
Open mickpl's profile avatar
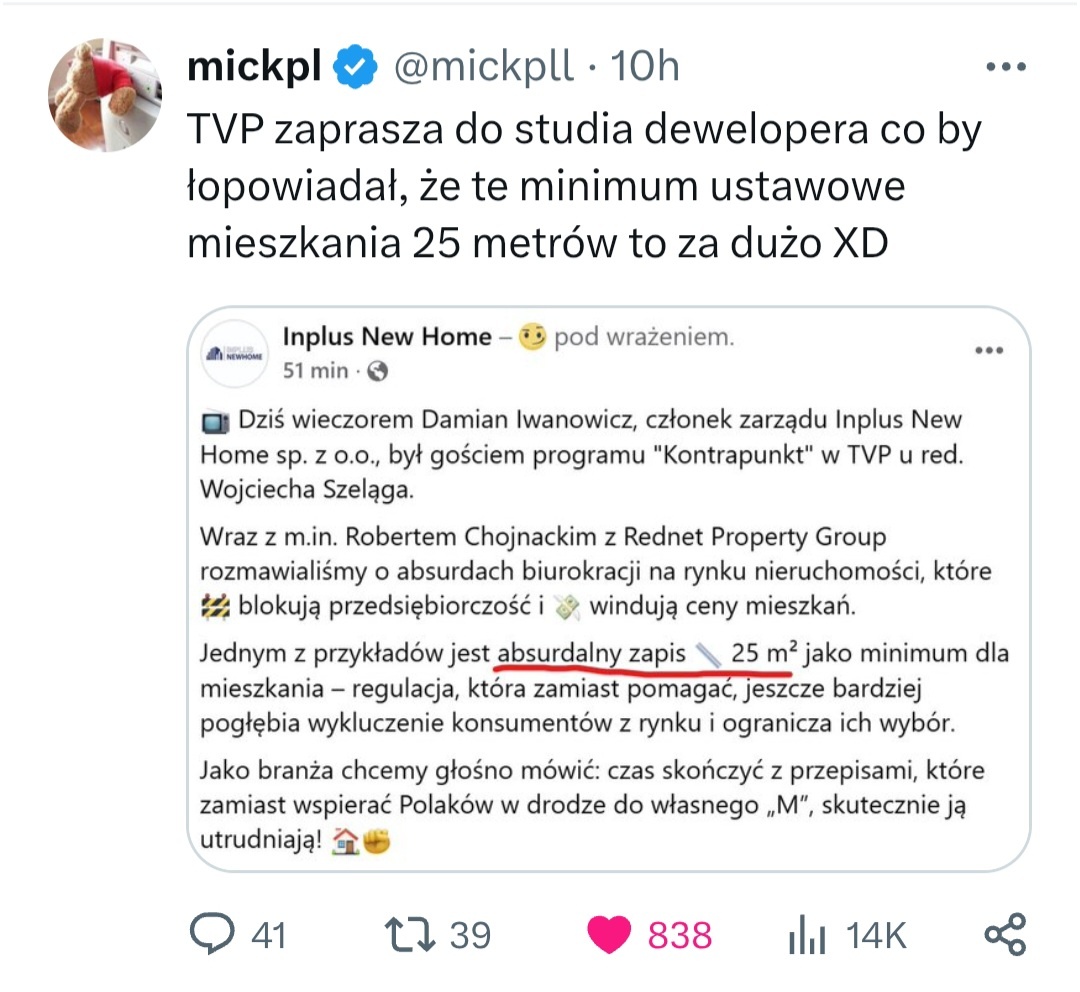click(x=104, y=95)
